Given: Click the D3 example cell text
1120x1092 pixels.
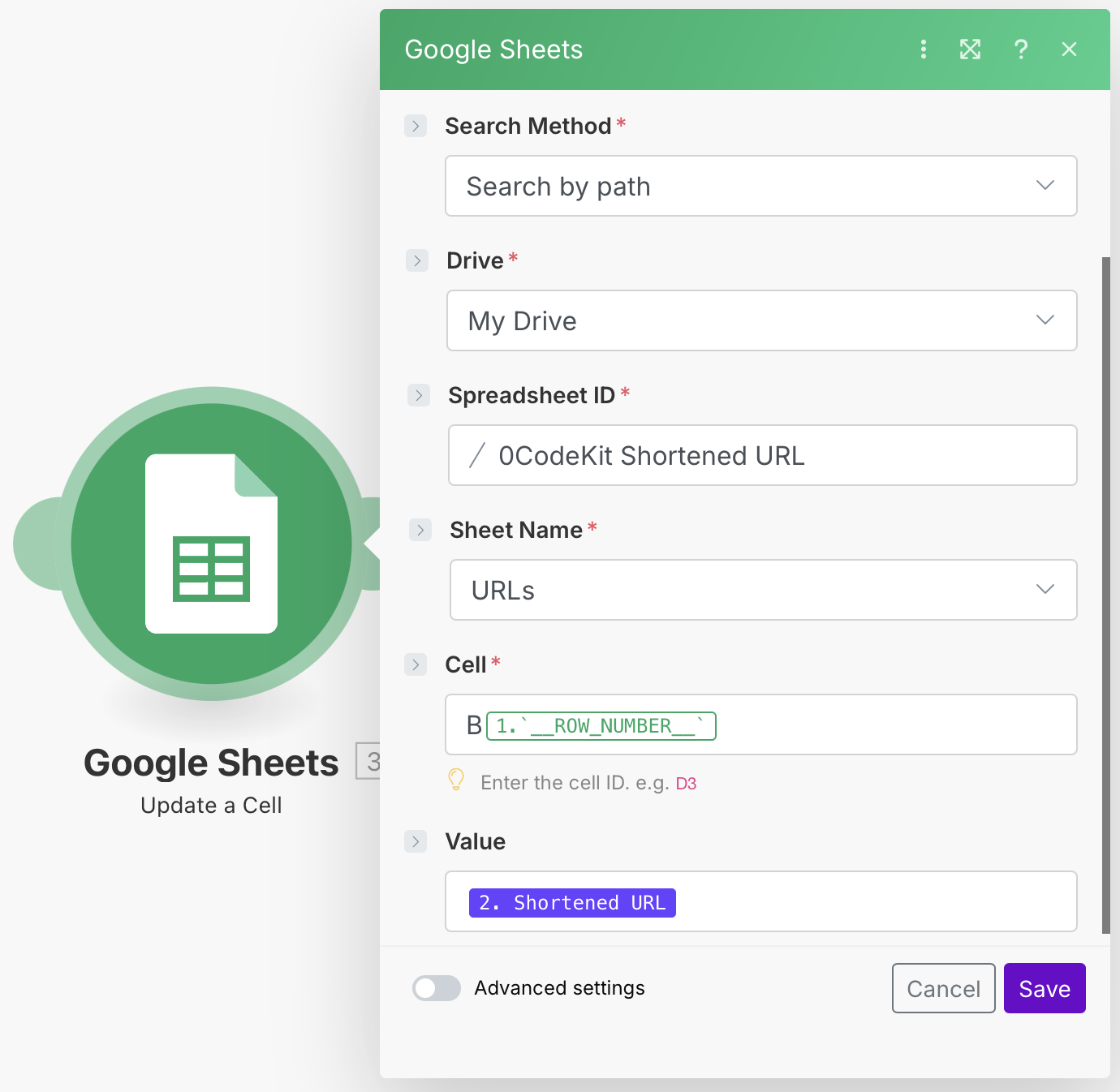Looking at the screenshot, I should tap(687, 784).
